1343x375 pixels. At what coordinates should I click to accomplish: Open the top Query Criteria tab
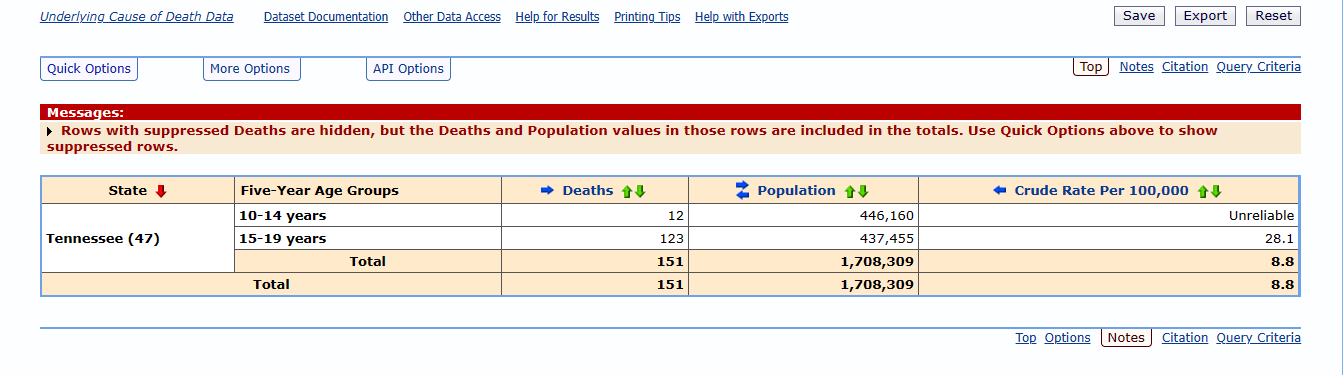pos(1259,67)
